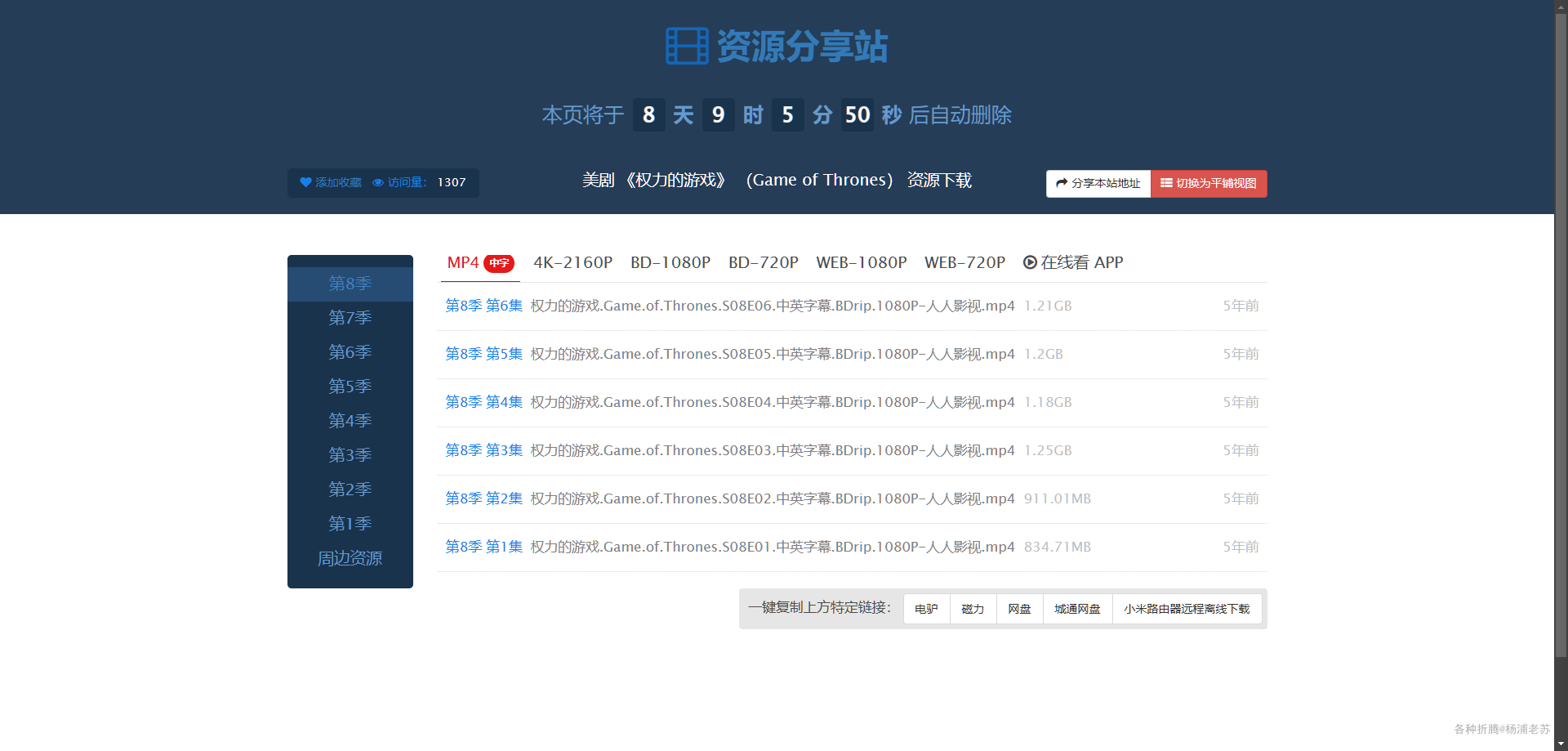Image resolution: width=1568 pixels, height=751 pixels.
Task: Open the 第8季 第2集 download link
Action: tap(483, 498)
